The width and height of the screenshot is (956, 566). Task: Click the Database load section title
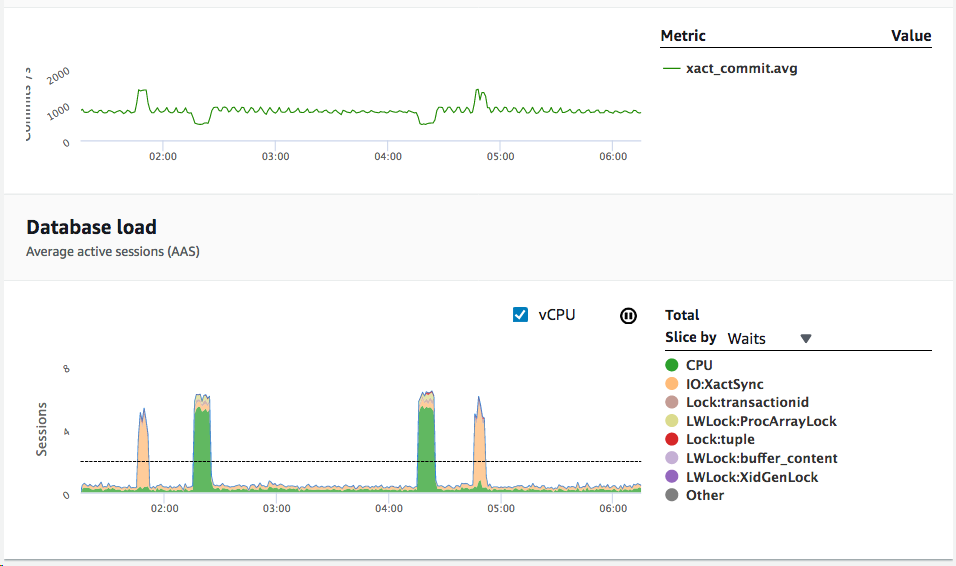(91, 228)
